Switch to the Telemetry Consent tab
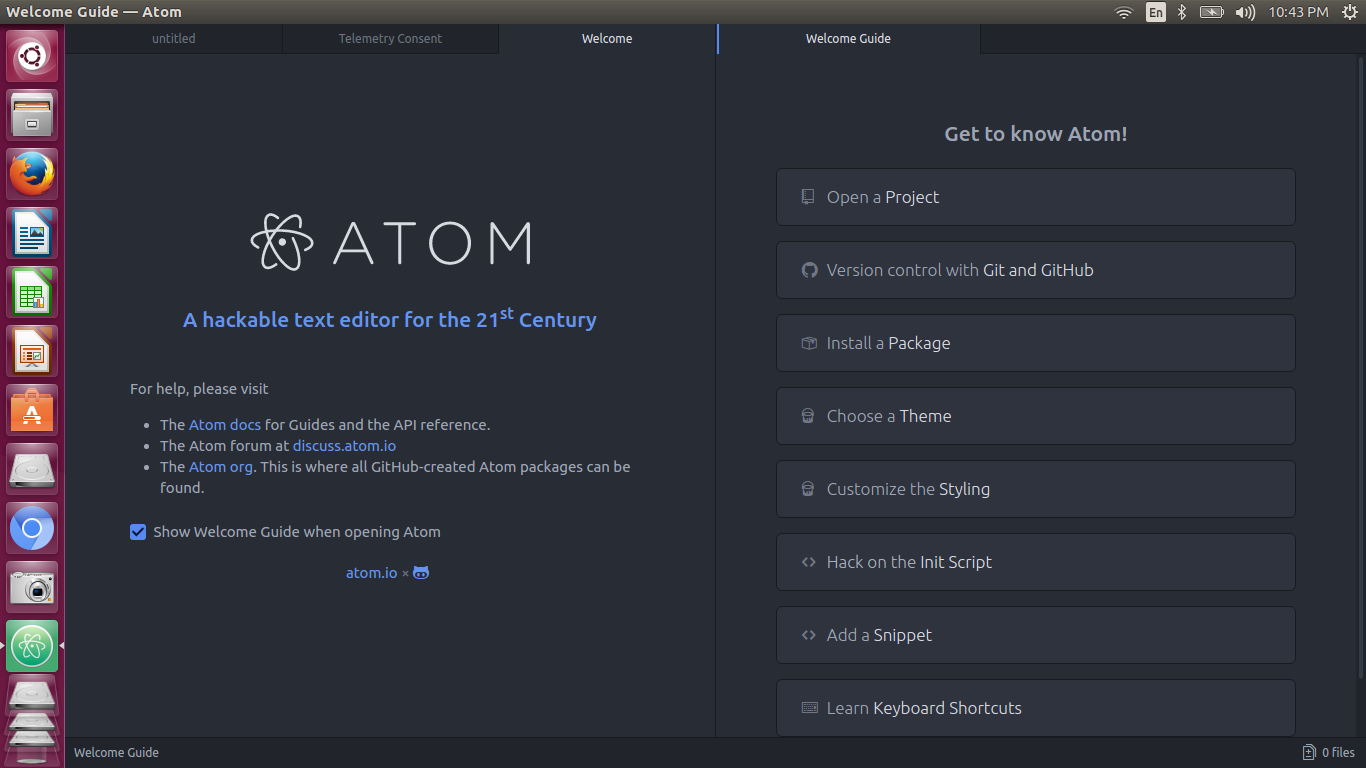The image size is (1366, 768). coord(390,39)
